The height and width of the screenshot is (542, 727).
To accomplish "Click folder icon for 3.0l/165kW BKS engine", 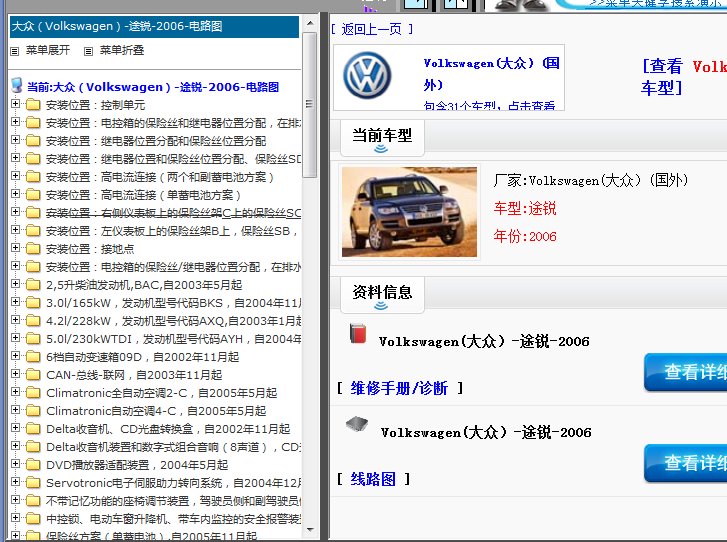I will click(x=33, y=303).
